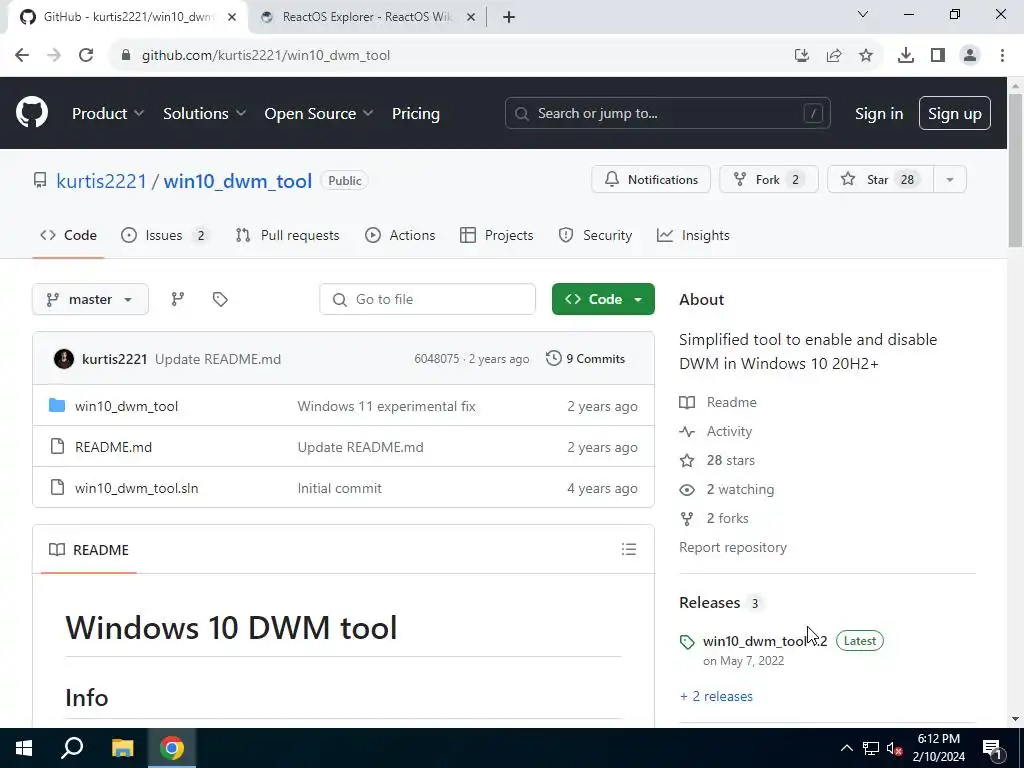The height and width of the screenshot is (768, 1024).
Task: Open the Actions tab
Action: click(400, 235)
